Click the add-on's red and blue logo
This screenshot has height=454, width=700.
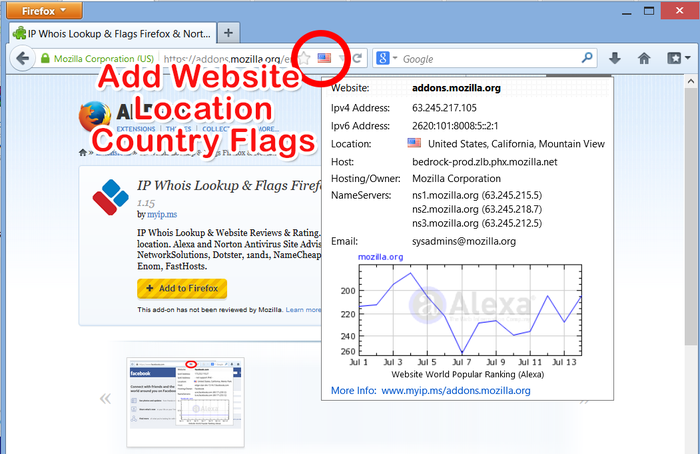(x=110, y=197)
